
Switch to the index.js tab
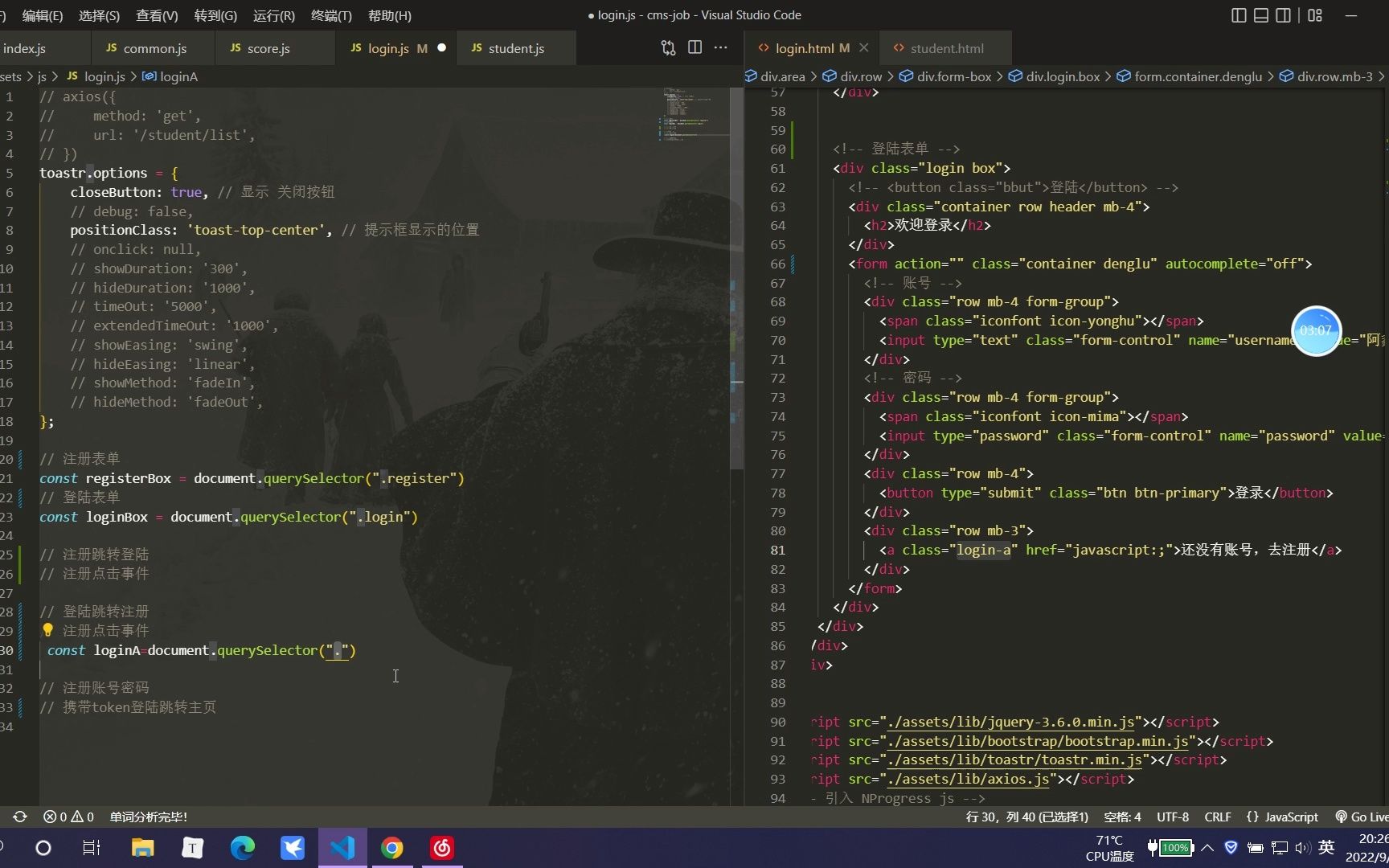pyautogui.click(x=44, y=48)
